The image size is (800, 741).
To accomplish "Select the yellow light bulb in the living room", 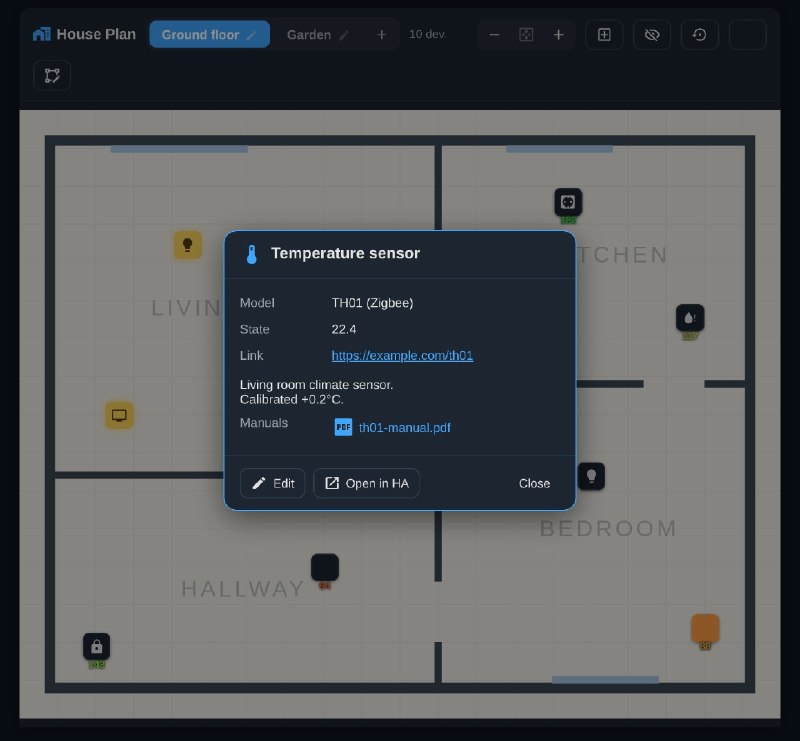I will point(188,245).
